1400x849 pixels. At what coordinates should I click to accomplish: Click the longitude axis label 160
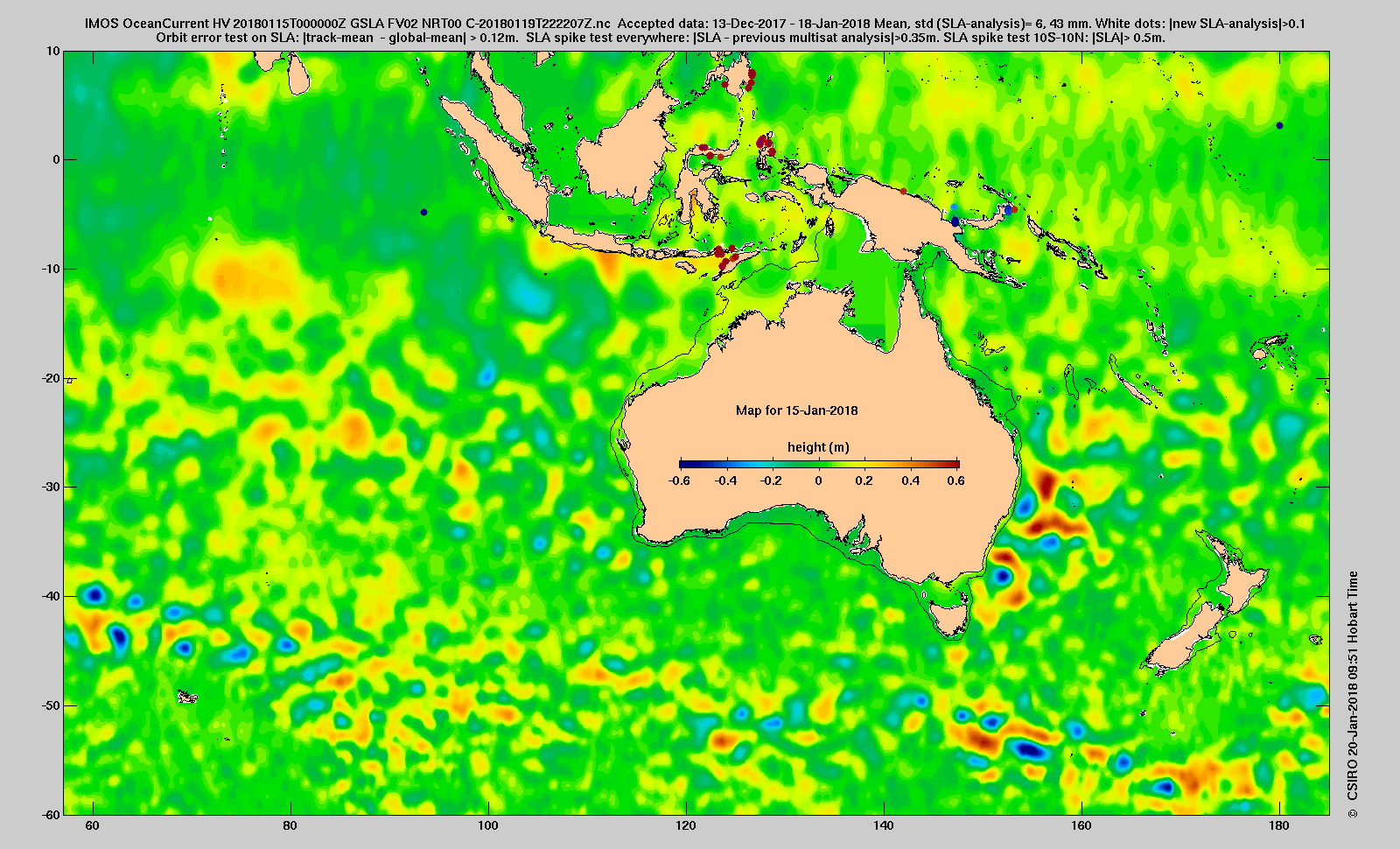pyautogui.click(x=1081, y=826)
